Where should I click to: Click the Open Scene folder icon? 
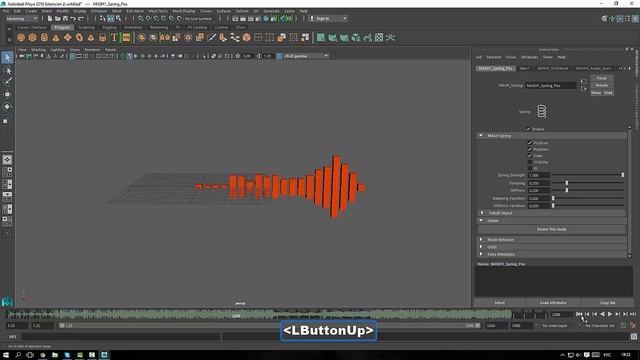click(58, 18)
